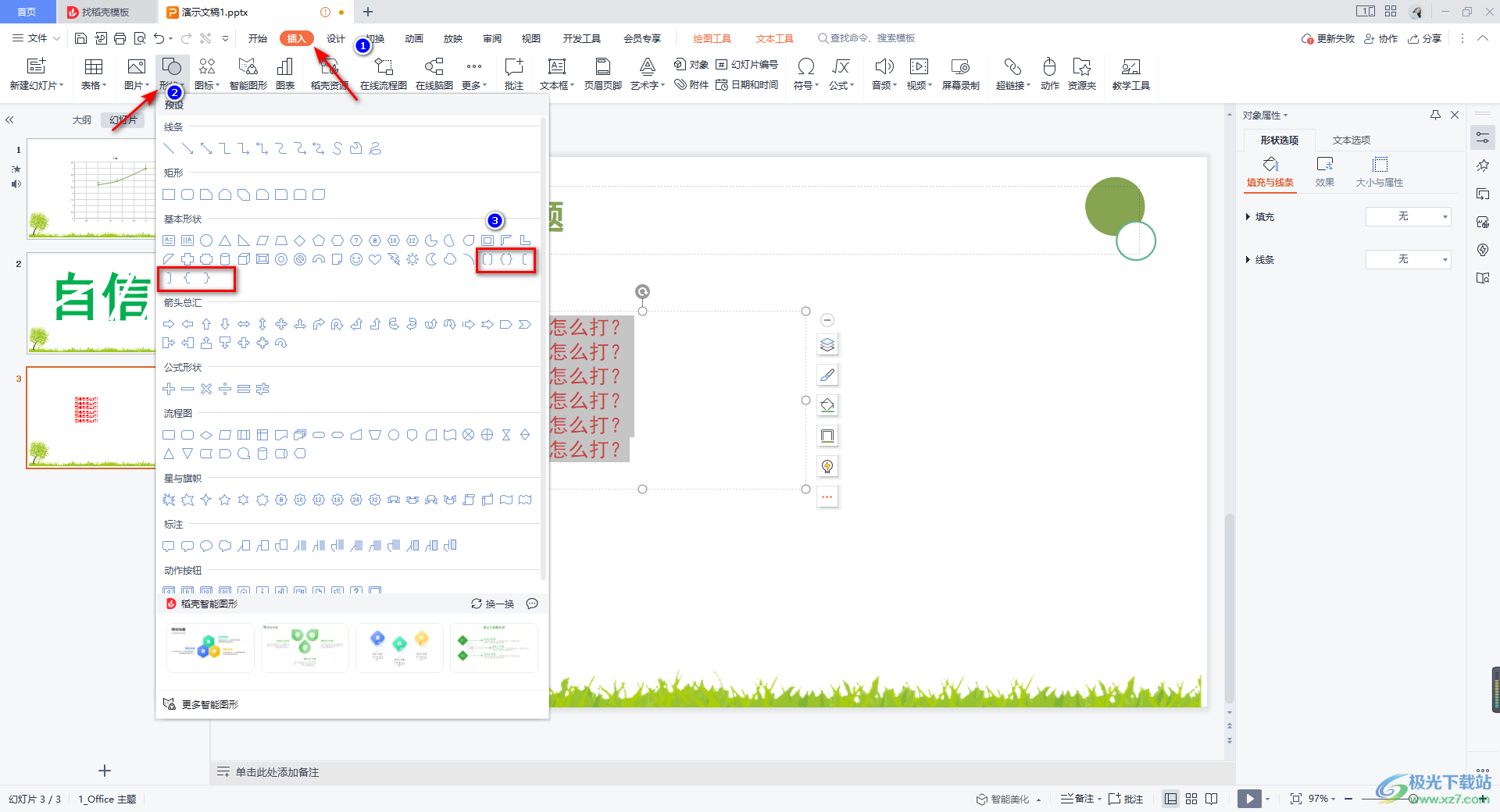Click the Header and Footer icon

[603, 73]
